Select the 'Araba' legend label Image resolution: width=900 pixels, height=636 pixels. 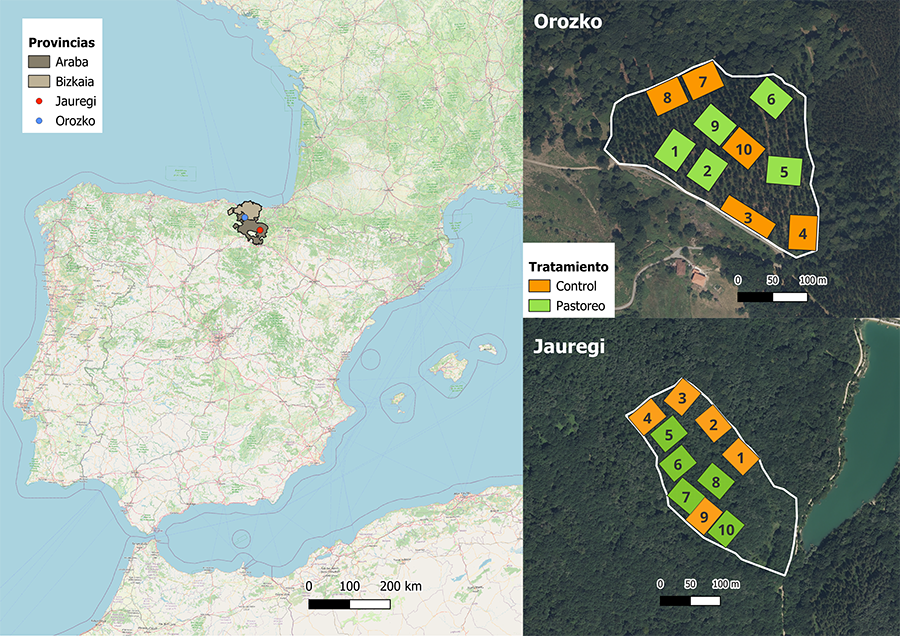(72, 62)
